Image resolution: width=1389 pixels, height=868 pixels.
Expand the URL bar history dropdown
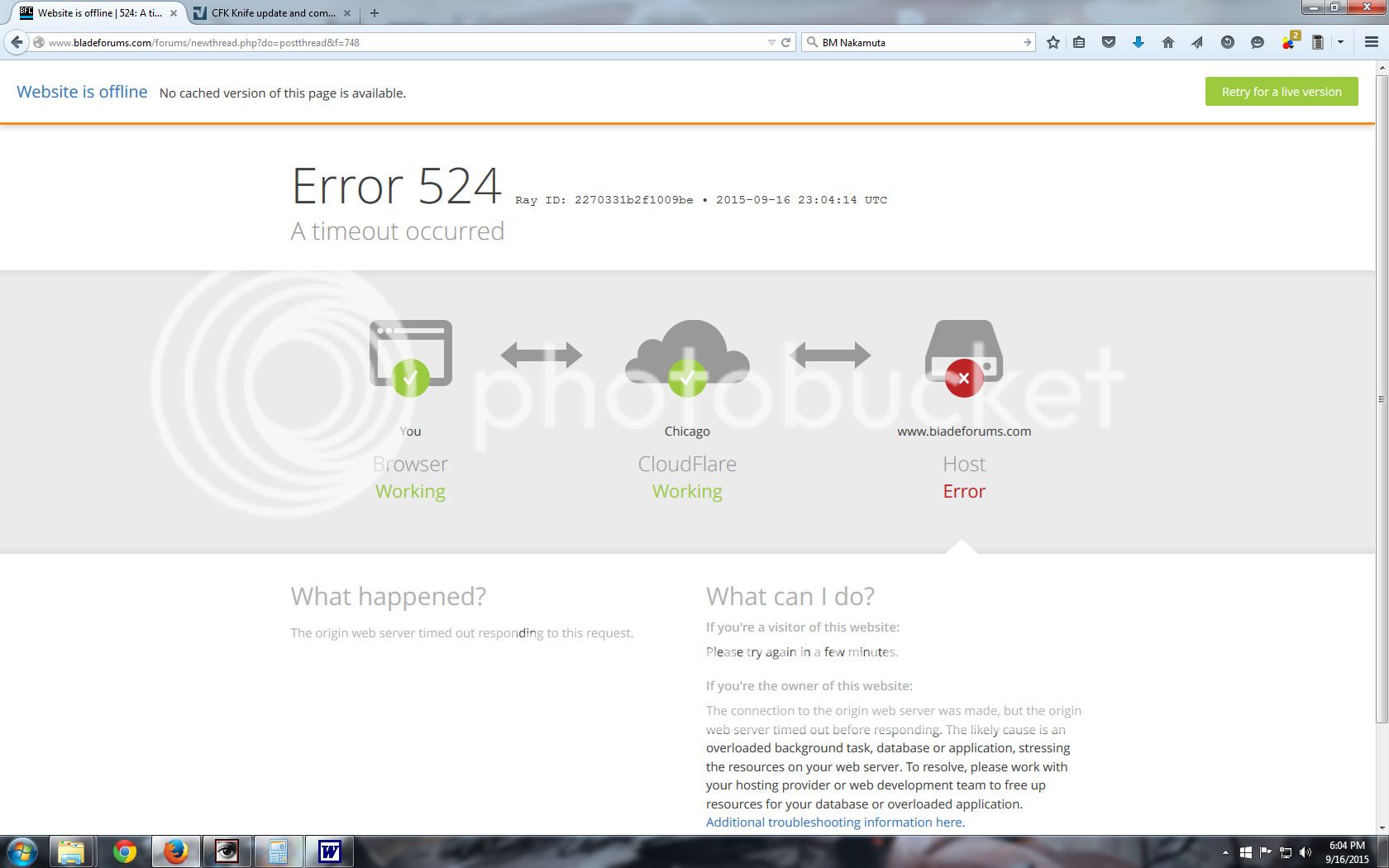point(771,42)
